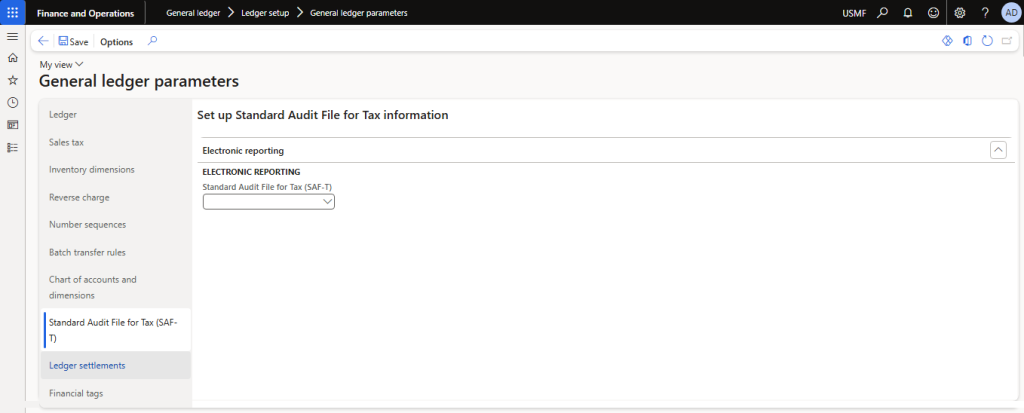
Task: Click the refresh page icon
Action: 987,41
